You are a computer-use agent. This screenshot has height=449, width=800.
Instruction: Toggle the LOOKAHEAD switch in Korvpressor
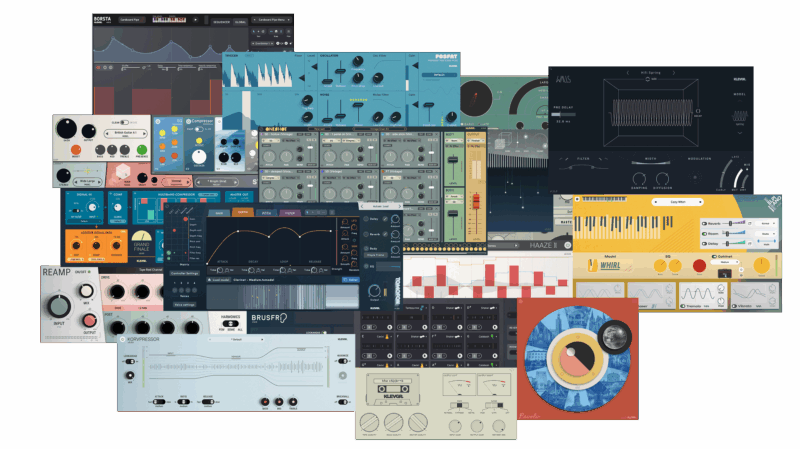point(130,361)
